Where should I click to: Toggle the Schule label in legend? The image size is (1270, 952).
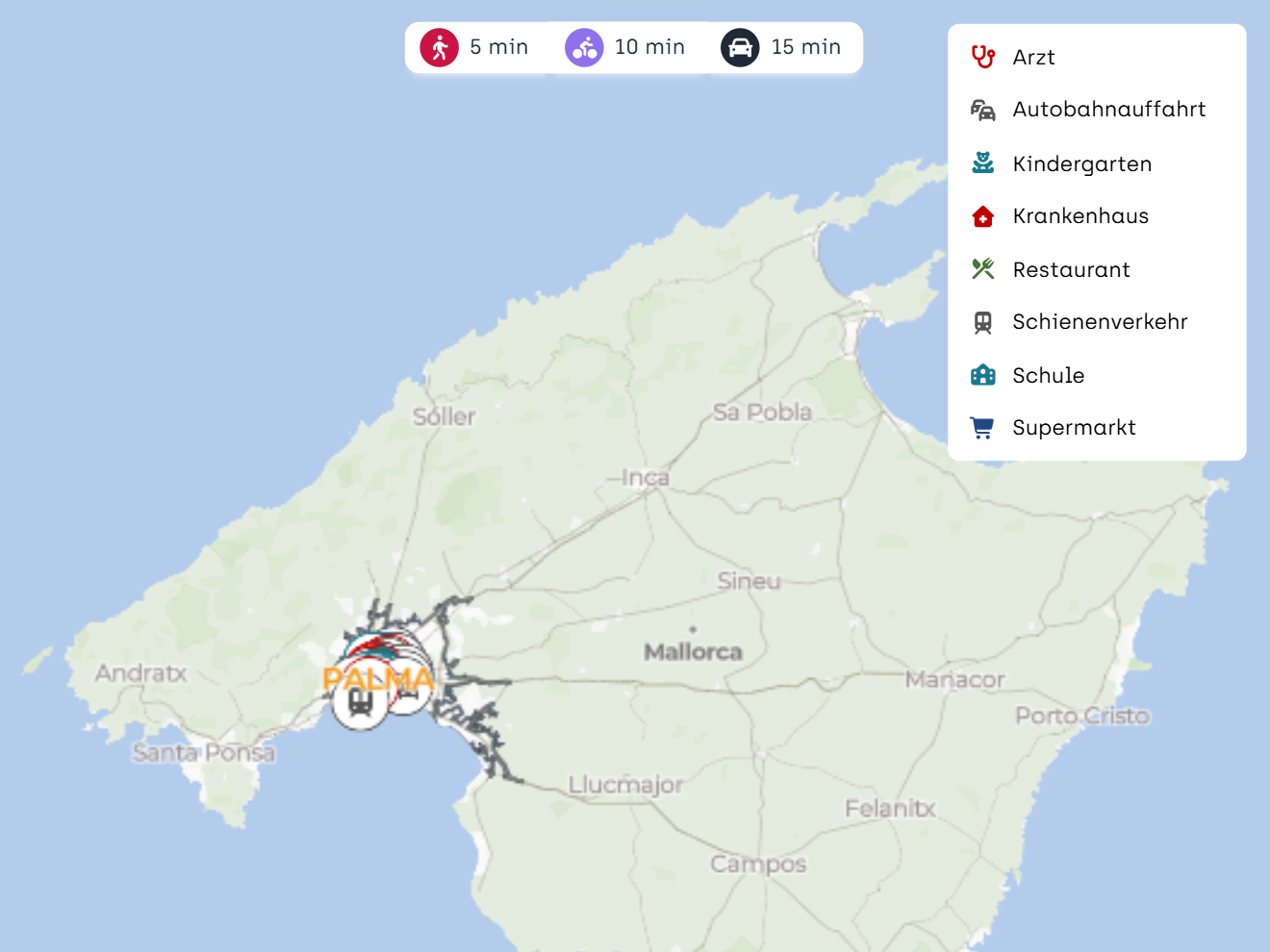[1048, 375]
